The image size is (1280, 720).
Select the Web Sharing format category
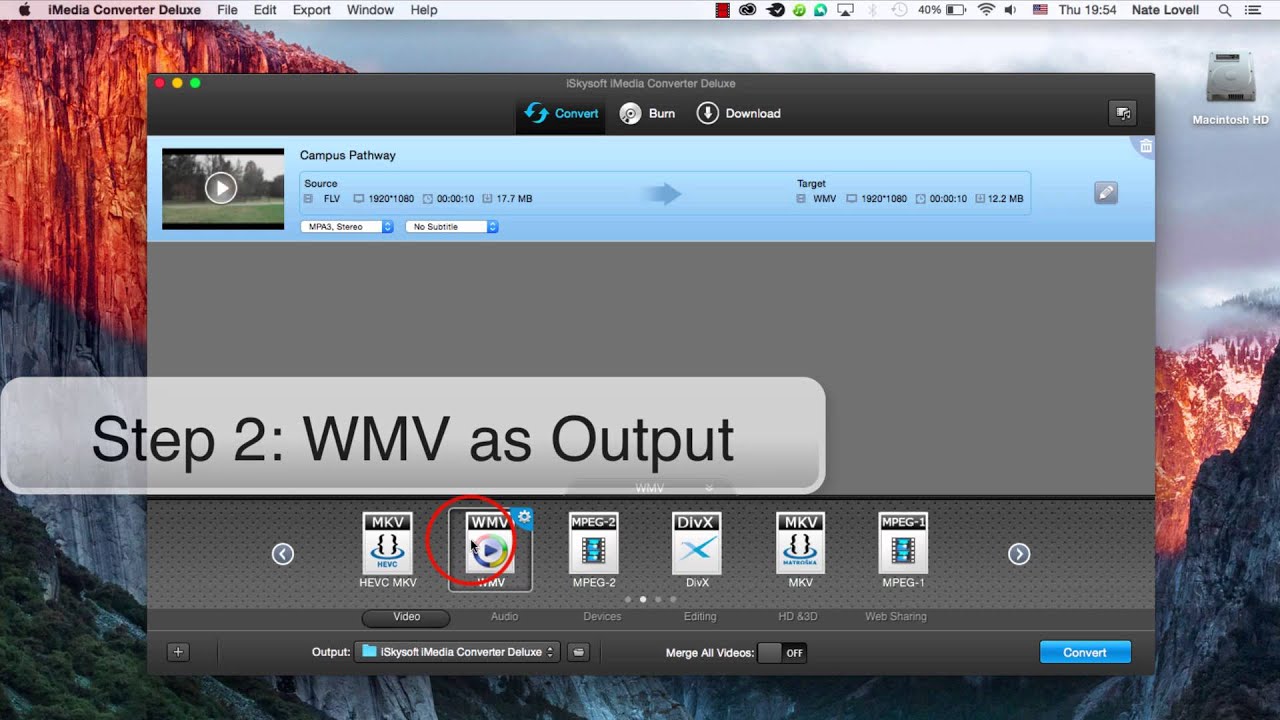(896, 617)
